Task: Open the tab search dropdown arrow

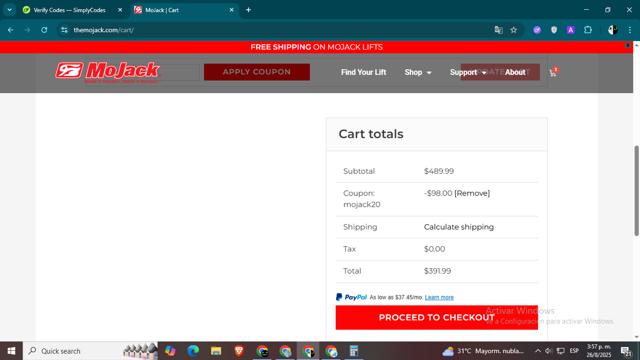Action: 9,10
